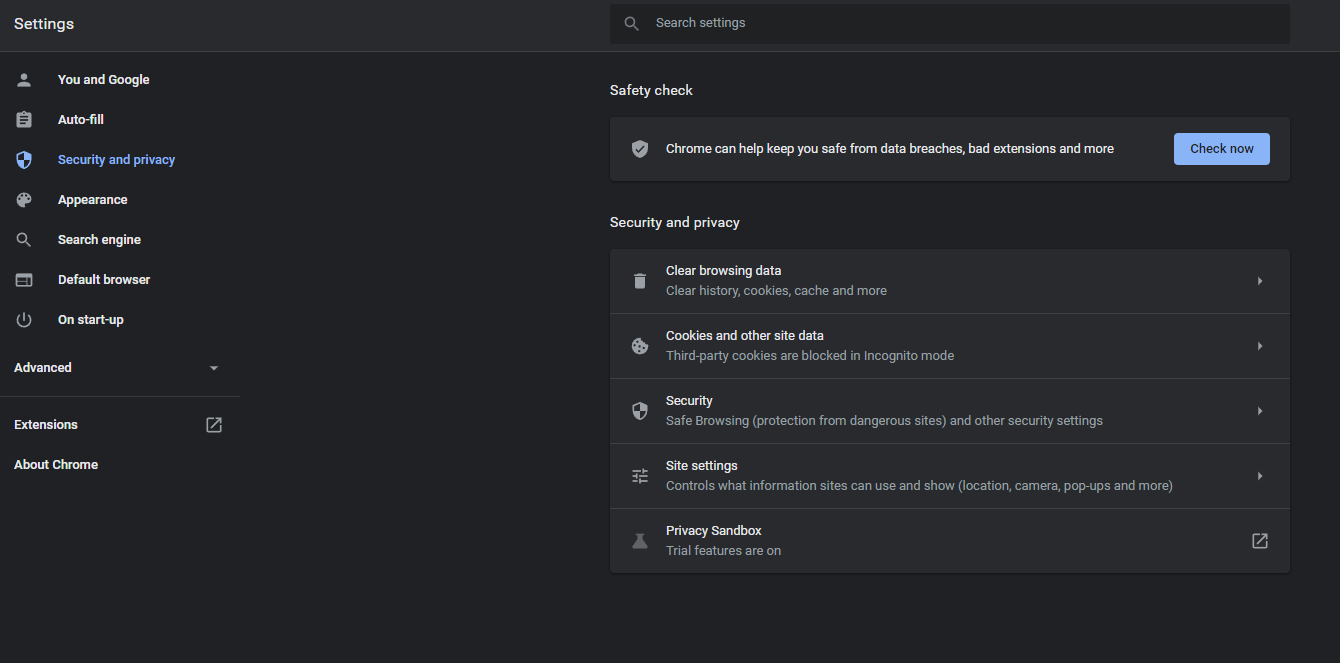Open About Chrome page
1340x663 pixels.
(x=56, y=465)
